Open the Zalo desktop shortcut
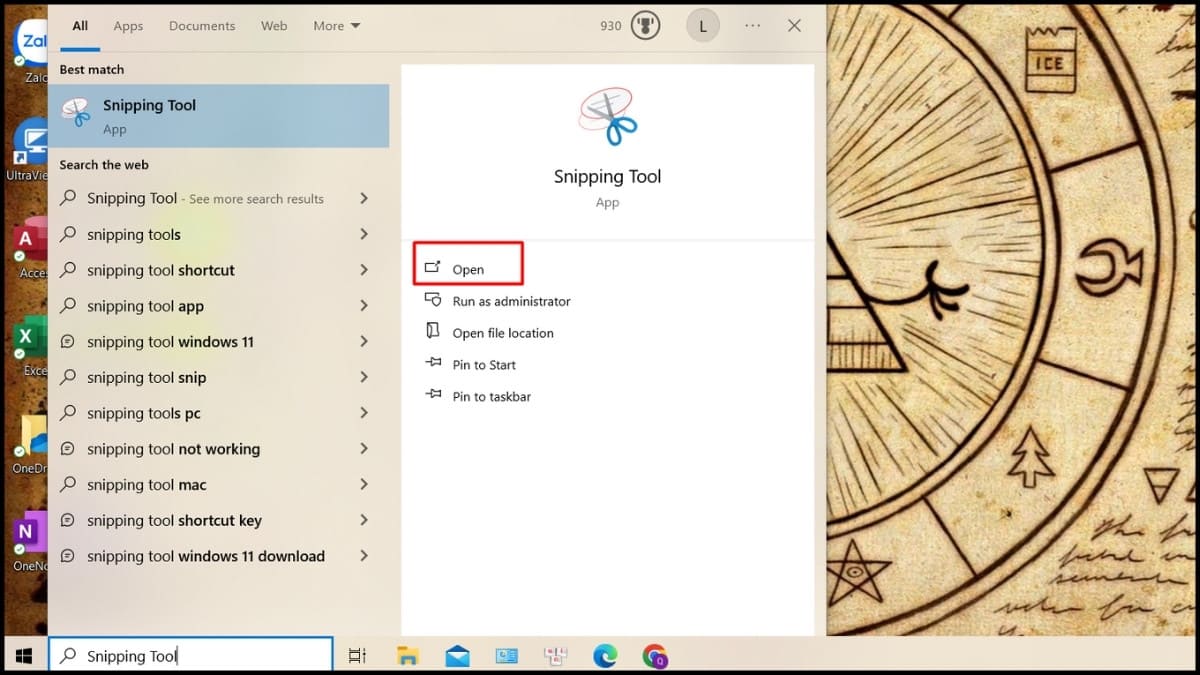Viewport: 1200px width, 675px height. coord(32,52)
